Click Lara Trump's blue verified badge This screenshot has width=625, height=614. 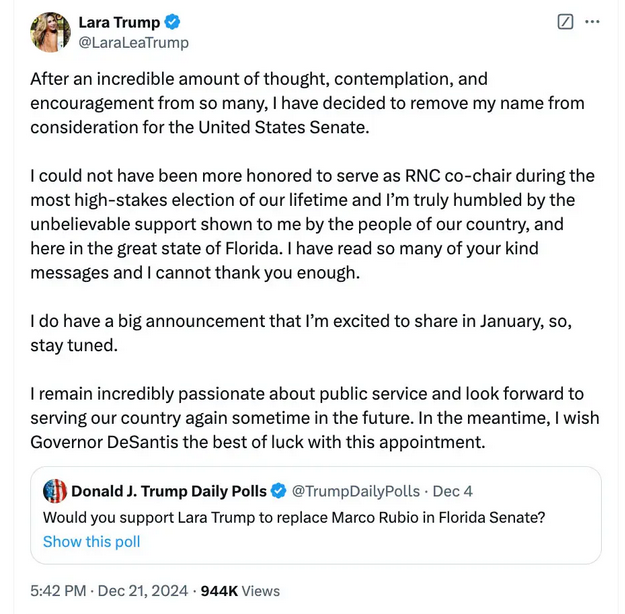172,22
